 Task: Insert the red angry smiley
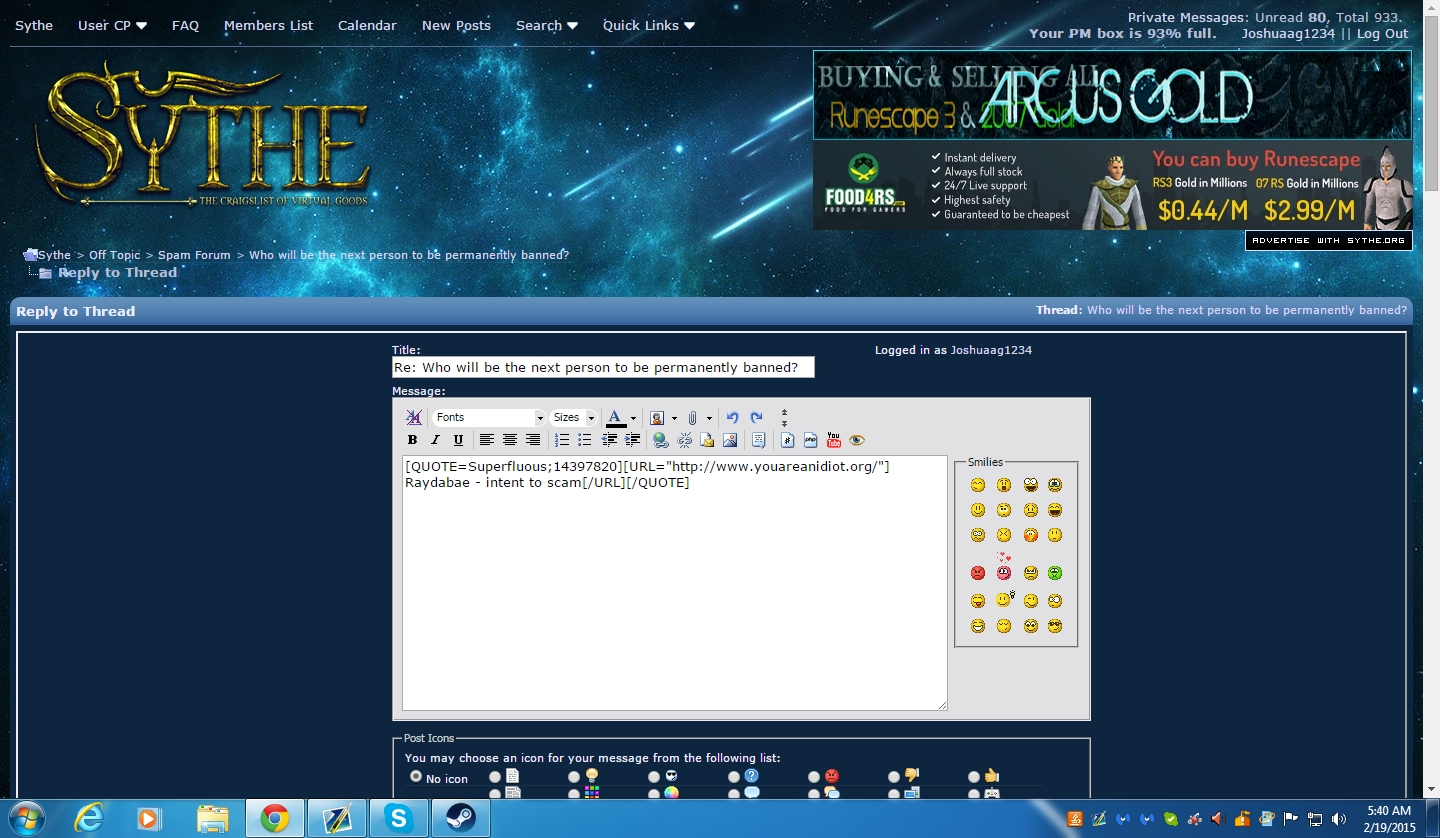pyautogui.click(x=978, y=573)
